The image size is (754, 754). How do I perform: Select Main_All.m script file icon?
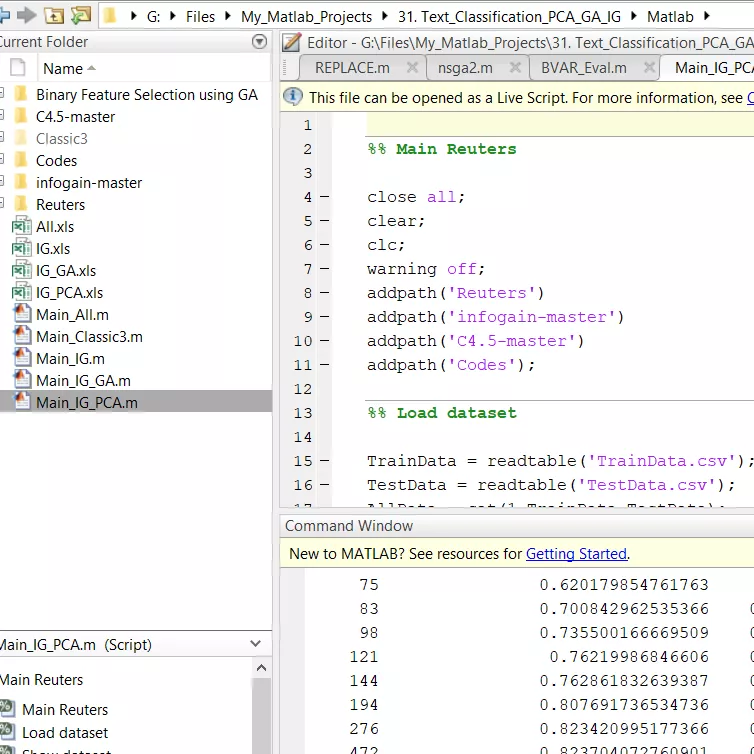click(x=22, y=314)
